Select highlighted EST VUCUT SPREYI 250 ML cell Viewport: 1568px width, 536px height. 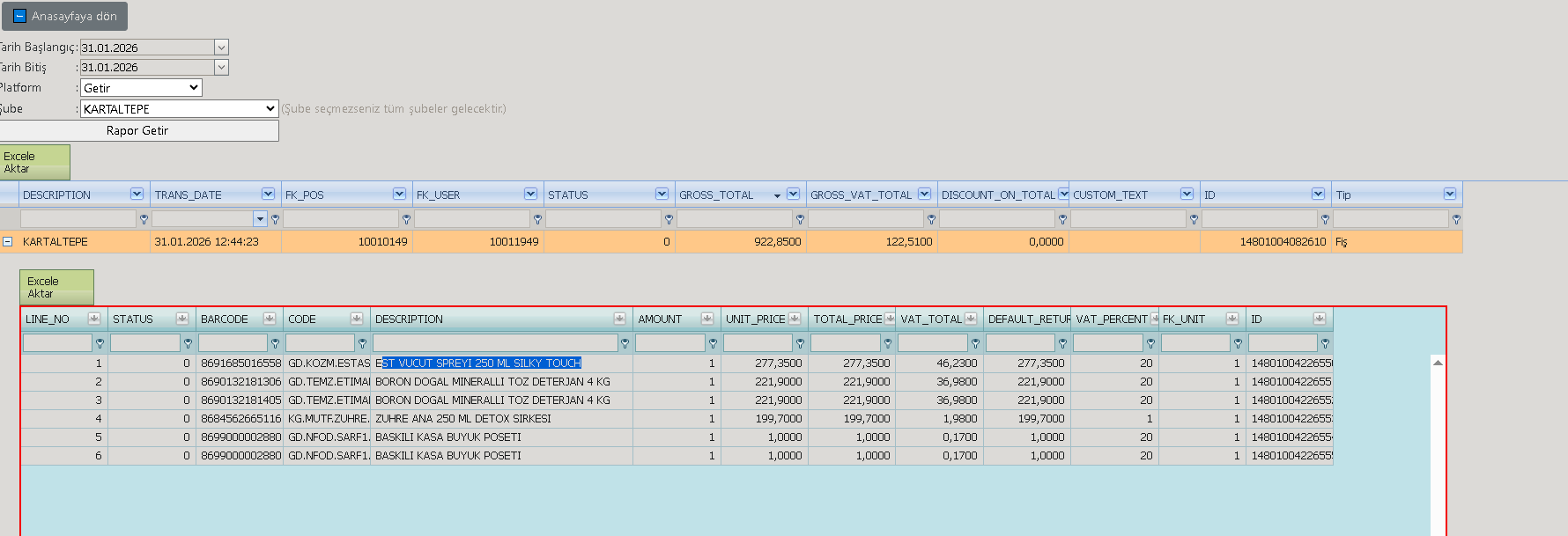502,363
